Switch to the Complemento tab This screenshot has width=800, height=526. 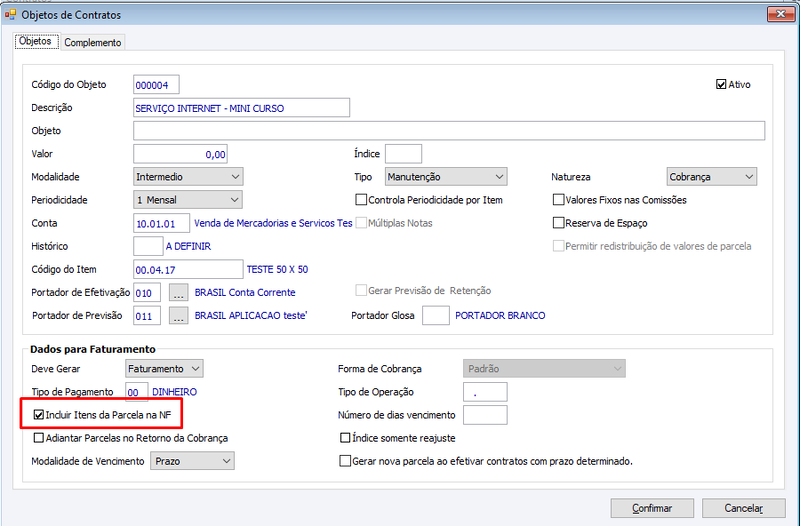point(93,42)
